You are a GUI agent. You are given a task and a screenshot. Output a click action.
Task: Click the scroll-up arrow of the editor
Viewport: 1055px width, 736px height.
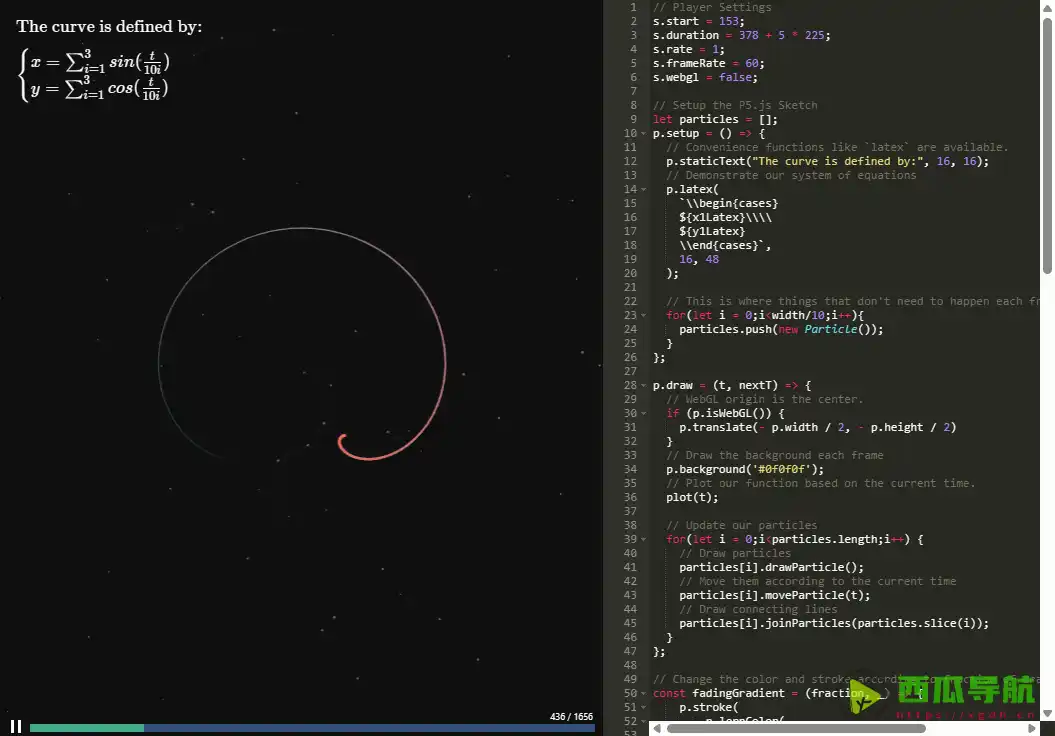point(1047,7)
